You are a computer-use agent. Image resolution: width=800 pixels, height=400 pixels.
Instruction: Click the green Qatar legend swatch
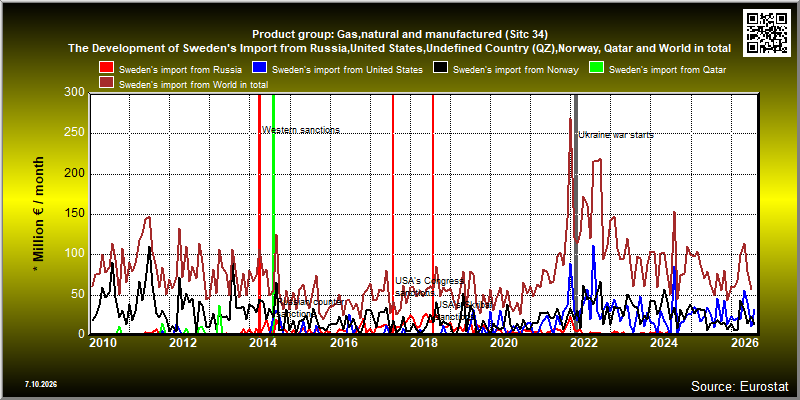click(x=596, y=68)
